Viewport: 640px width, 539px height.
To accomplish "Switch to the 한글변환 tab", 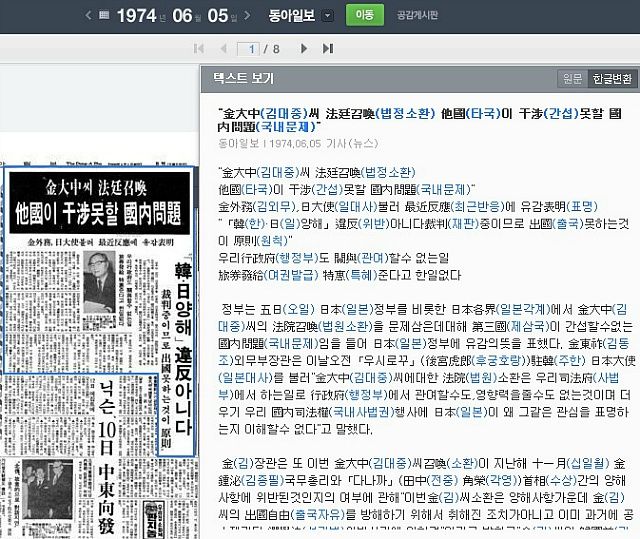I will click(x=612, y=78).
